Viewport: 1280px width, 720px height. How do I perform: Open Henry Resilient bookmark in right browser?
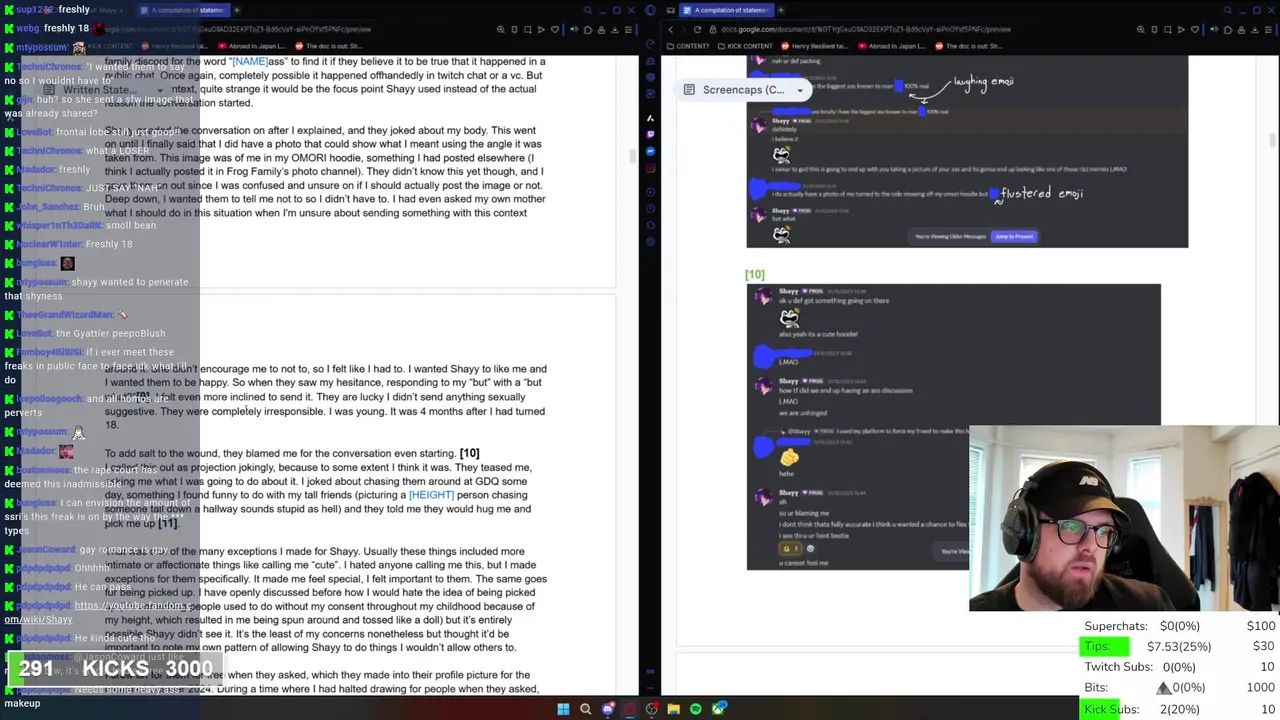click(814, 46)
